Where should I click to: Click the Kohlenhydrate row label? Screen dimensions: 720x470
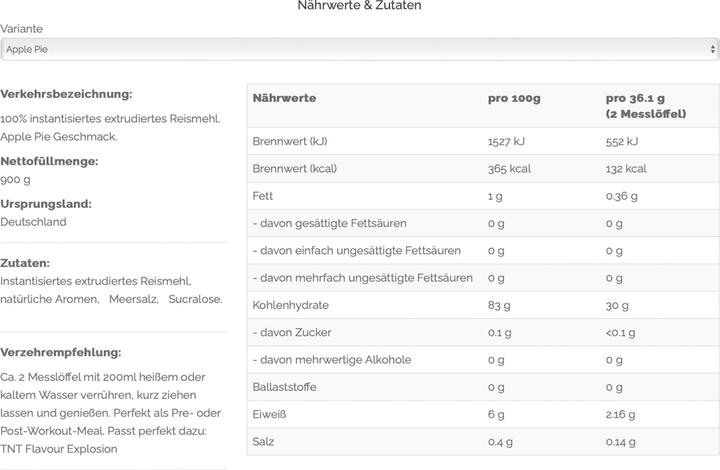291,305
